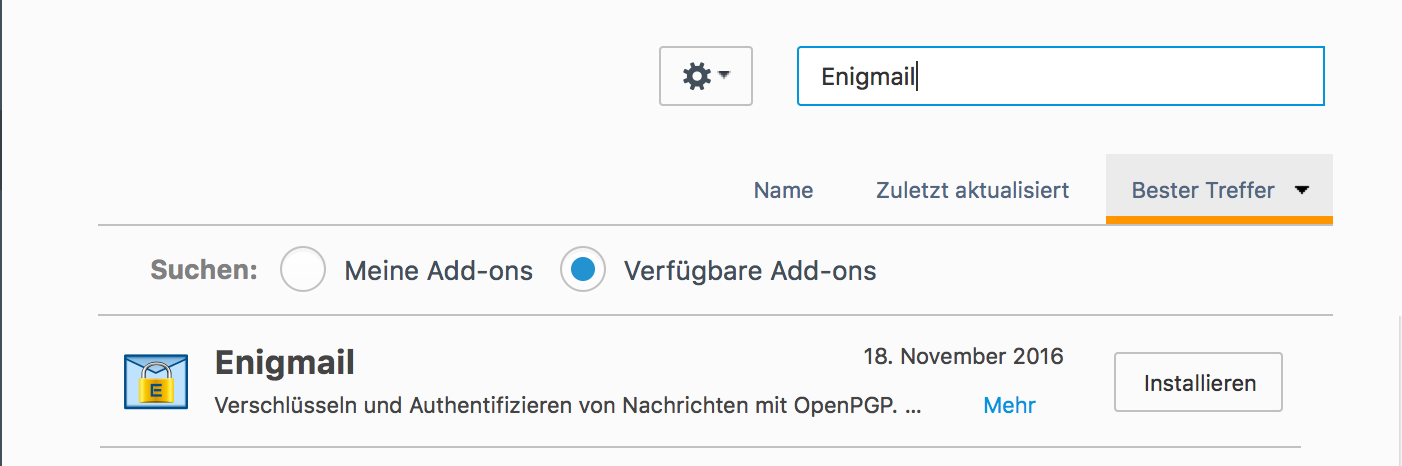
Task: Focus the search field containing Enigmail
Action: coord(1061,76)
